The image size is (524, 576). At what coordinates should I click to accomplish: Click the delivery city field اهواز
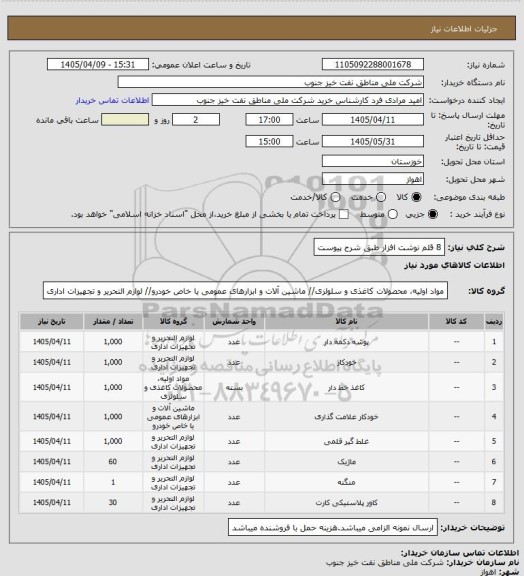(373, 179)
